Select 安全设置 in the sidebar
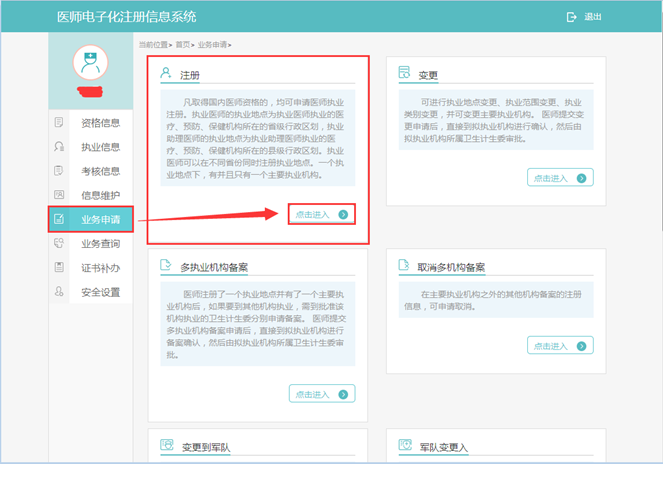The width and height of the screenshot is (667, 477). point(100,292)
